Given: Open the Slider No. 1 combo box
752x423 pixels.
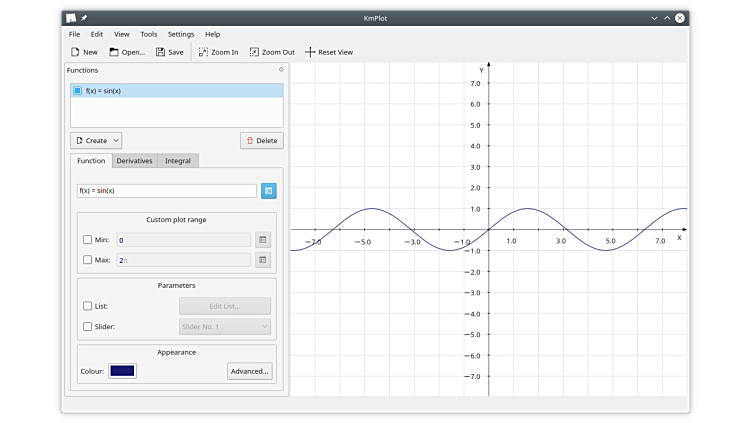Looking at the screenshot, I should click(224, 327).
